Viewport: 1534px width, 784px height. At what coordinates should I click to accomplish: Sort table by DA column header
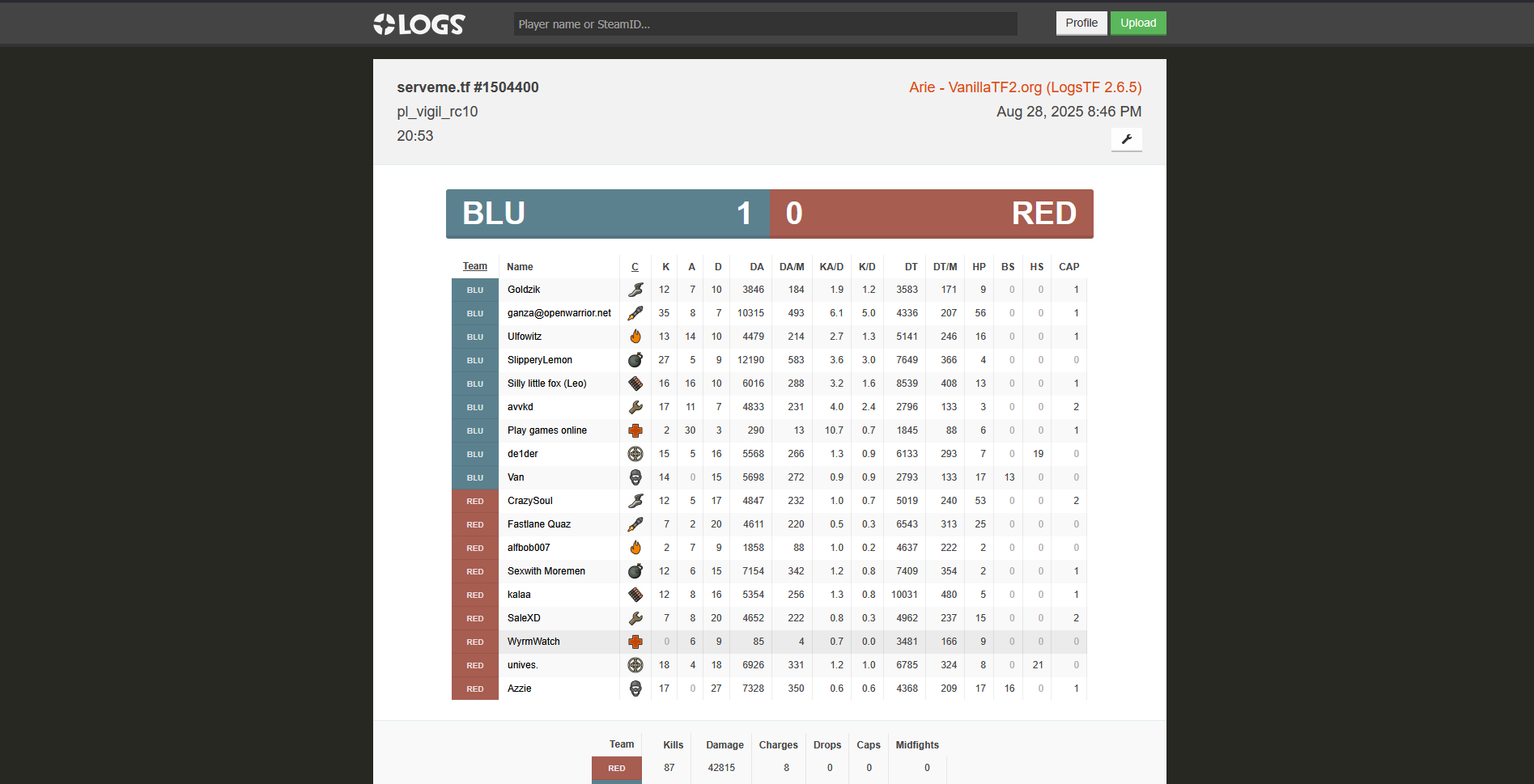point(756,266)
